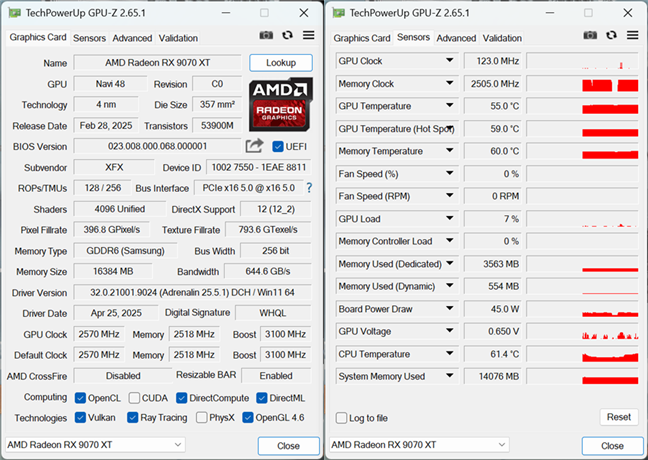The image size is (648, 460).
Task: Click the BIOS export share icon
Action: pyautogui.click(x=254, y=146)
